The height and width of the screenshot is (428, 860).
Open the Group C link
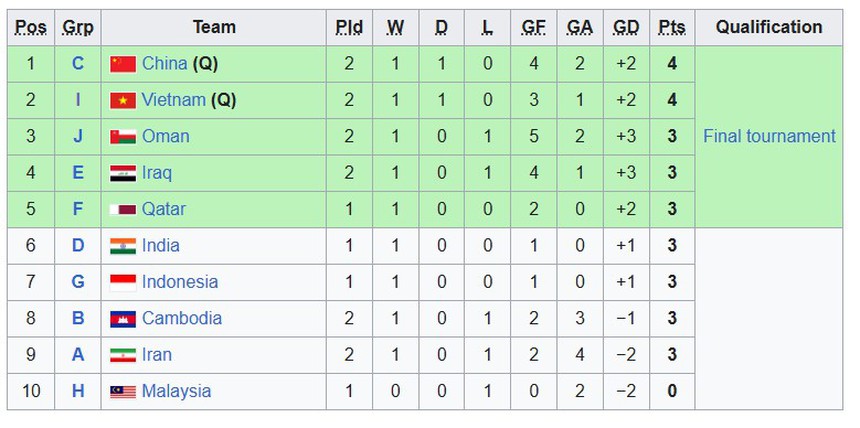click(x=78, y=64)
